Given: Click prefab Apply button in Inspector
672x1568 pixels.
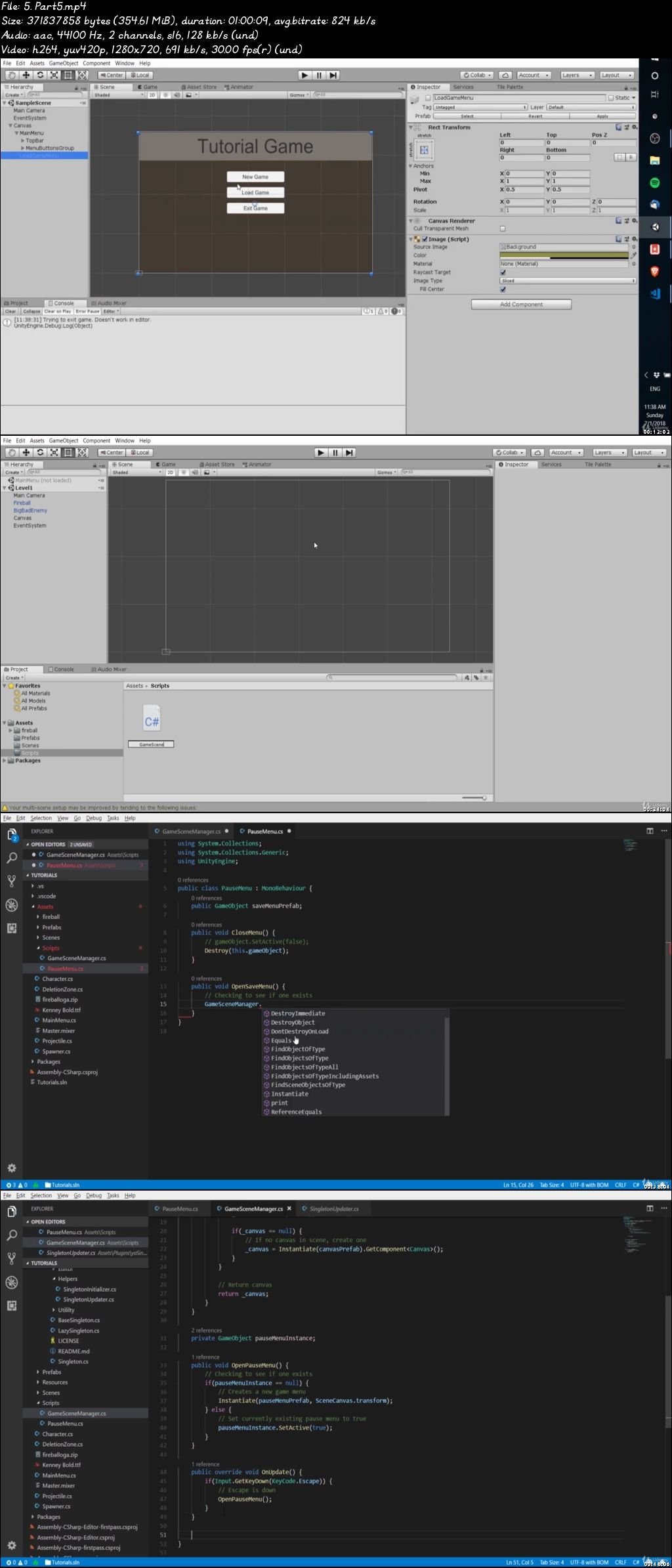Looking at the screenshot, I should pos(602,116).
